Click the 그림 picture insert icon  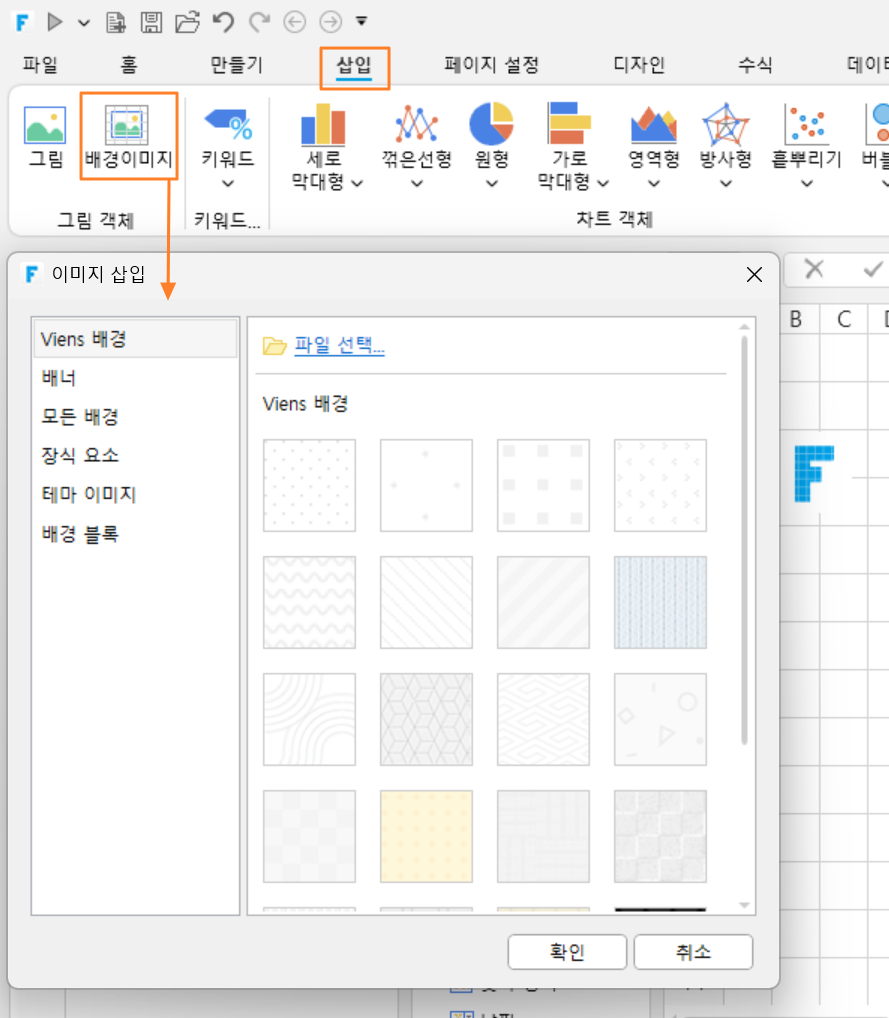pyautogui.click(x=45, y=125)
